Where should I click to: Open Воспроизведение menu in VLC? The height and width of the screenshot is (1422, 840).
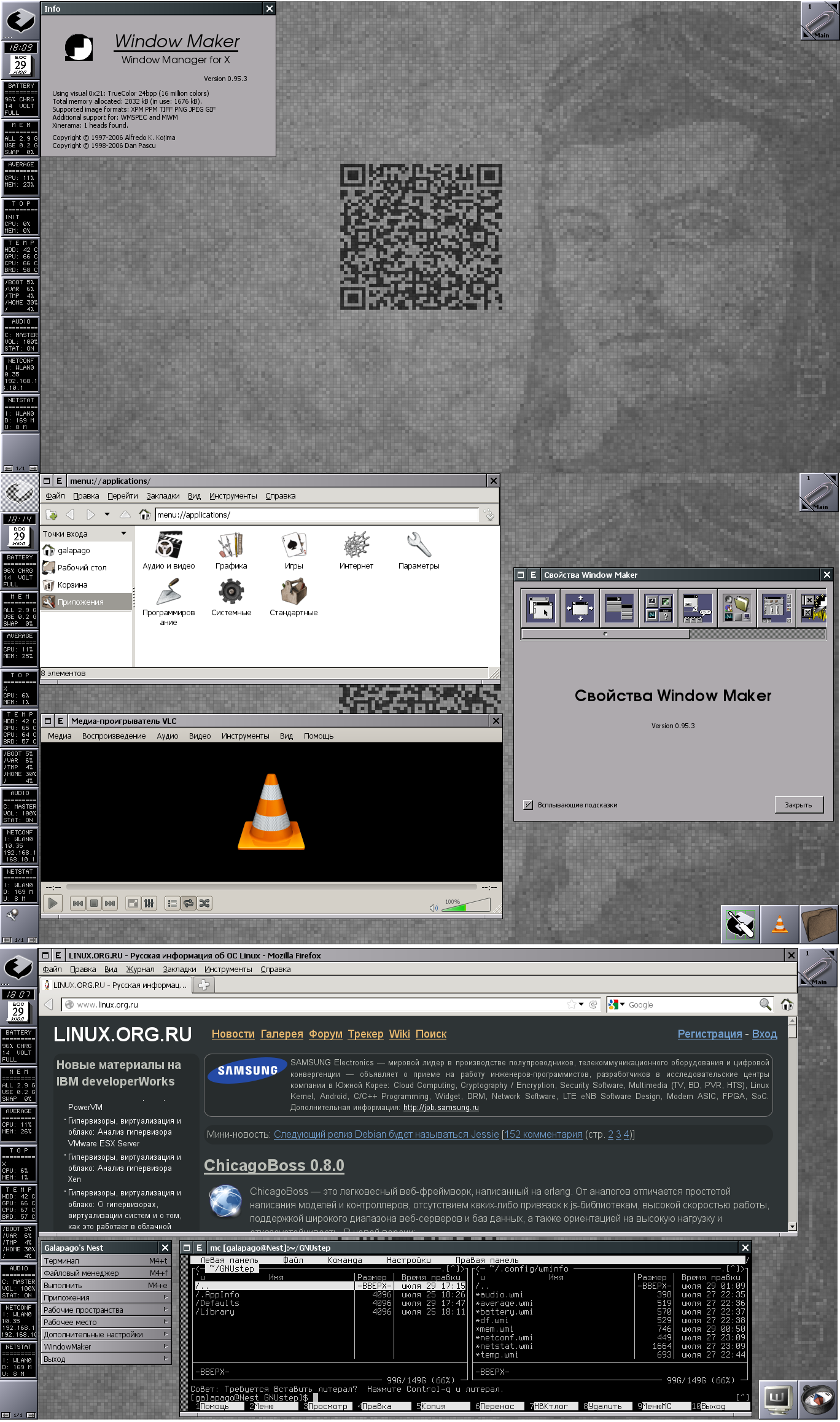pos(114,736)
